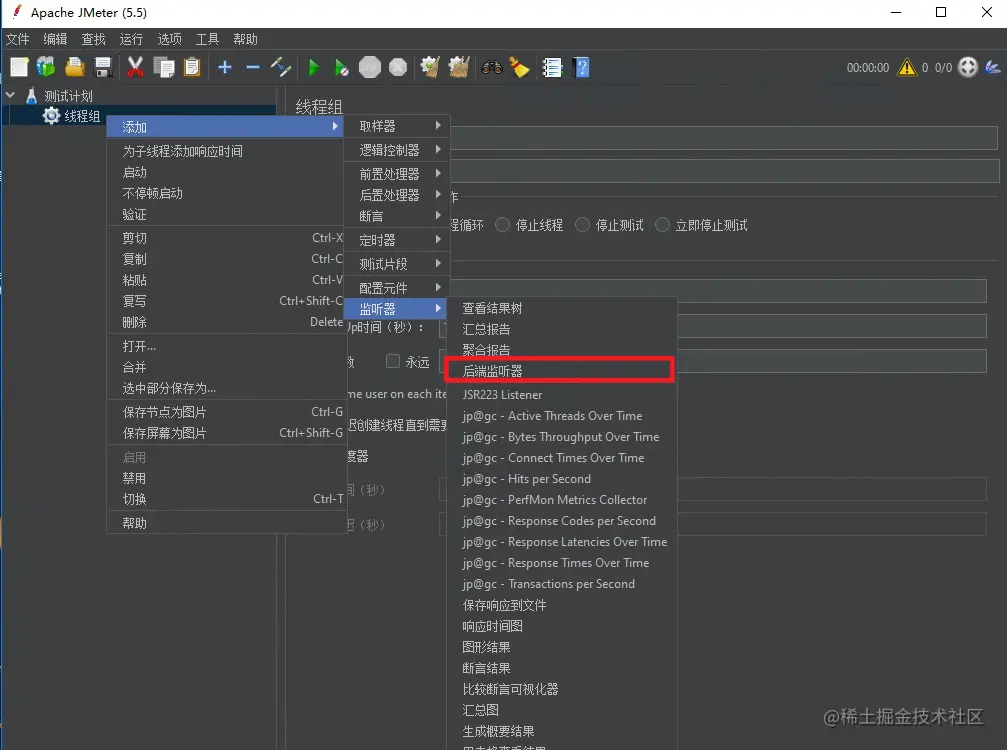The width and height of the screenshot is (1007, 750).
Task: Choose 保存响应到文件 listener
Action: click(562, 605)
